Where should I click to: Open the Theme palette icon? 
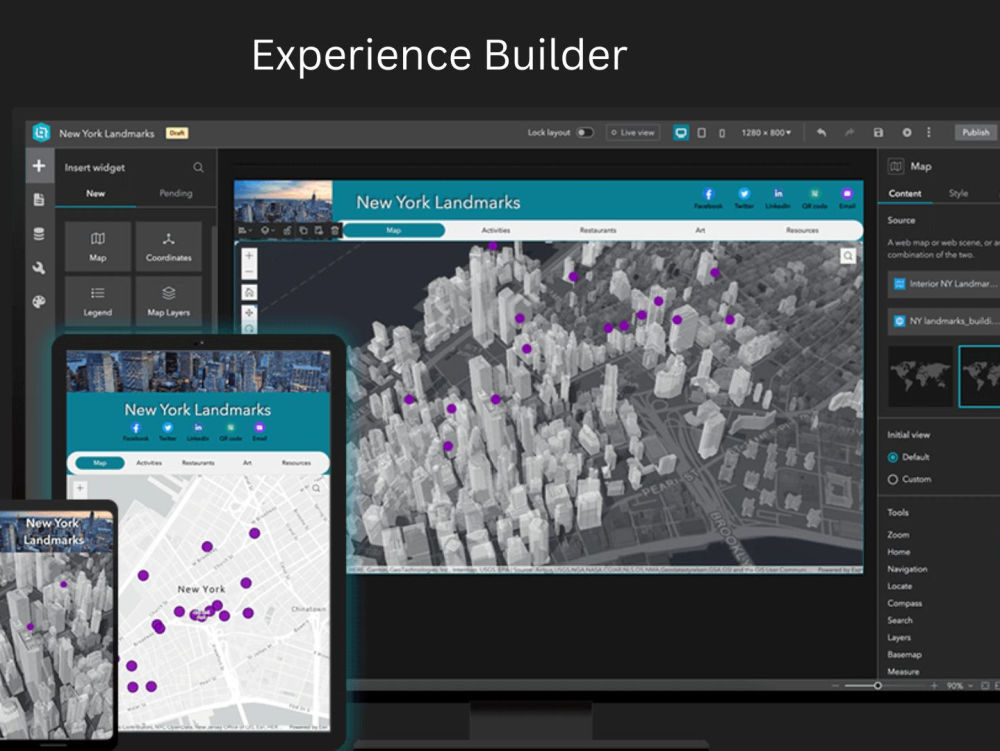(x=39, y=302)
